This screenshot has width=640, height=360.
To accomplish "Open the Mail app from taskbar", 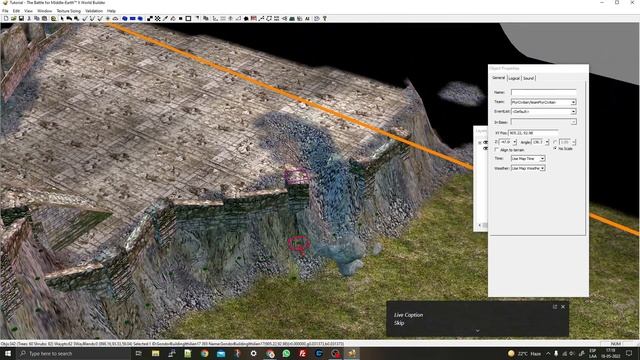I will click(x=221, y=353).
